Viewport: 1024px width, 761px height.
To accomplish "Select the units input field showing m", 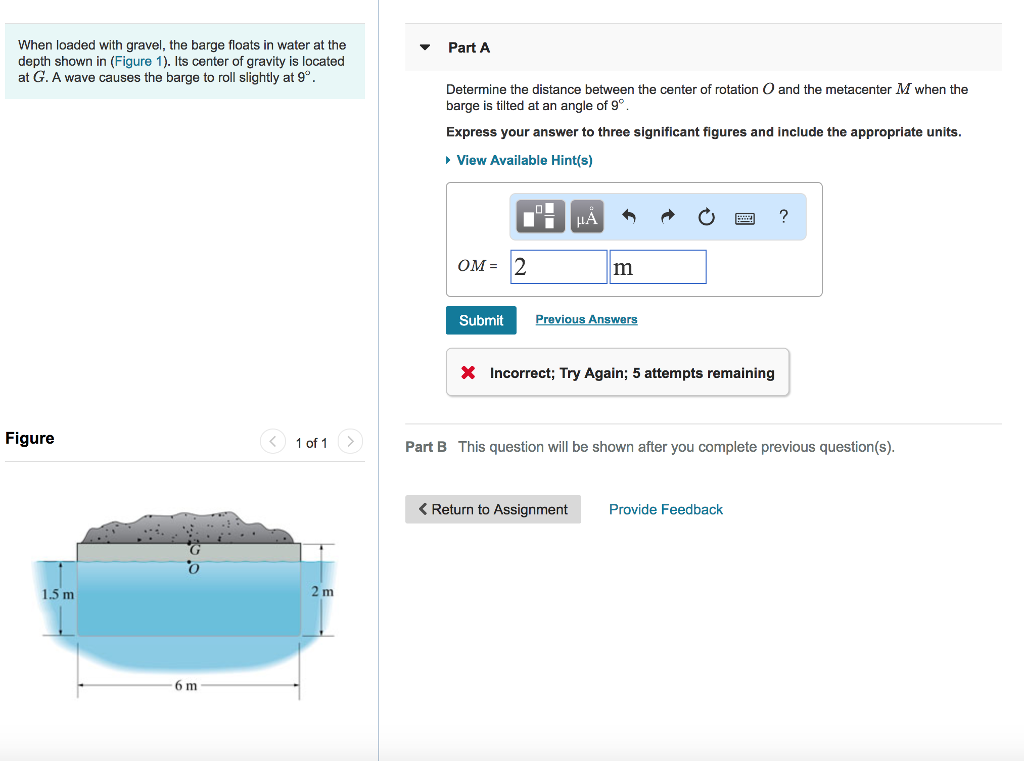I will (657, 266).
